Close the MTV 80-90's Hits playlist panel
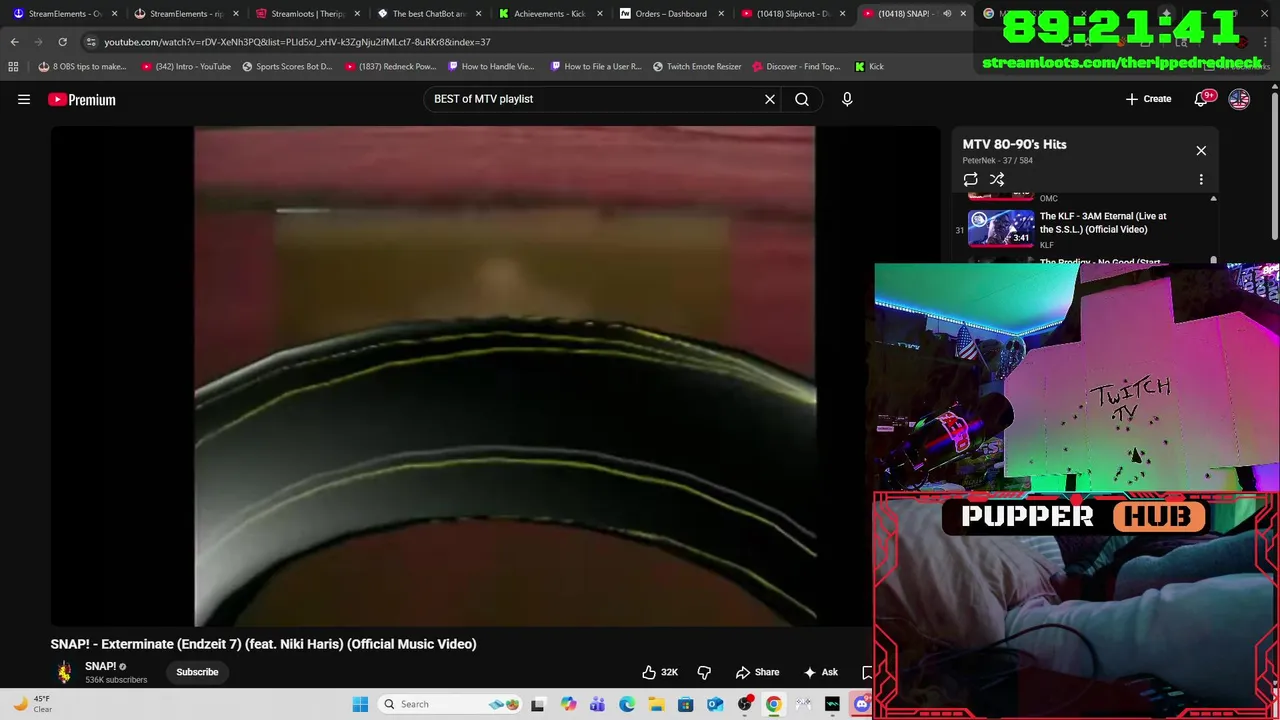 pos(1201,151)
